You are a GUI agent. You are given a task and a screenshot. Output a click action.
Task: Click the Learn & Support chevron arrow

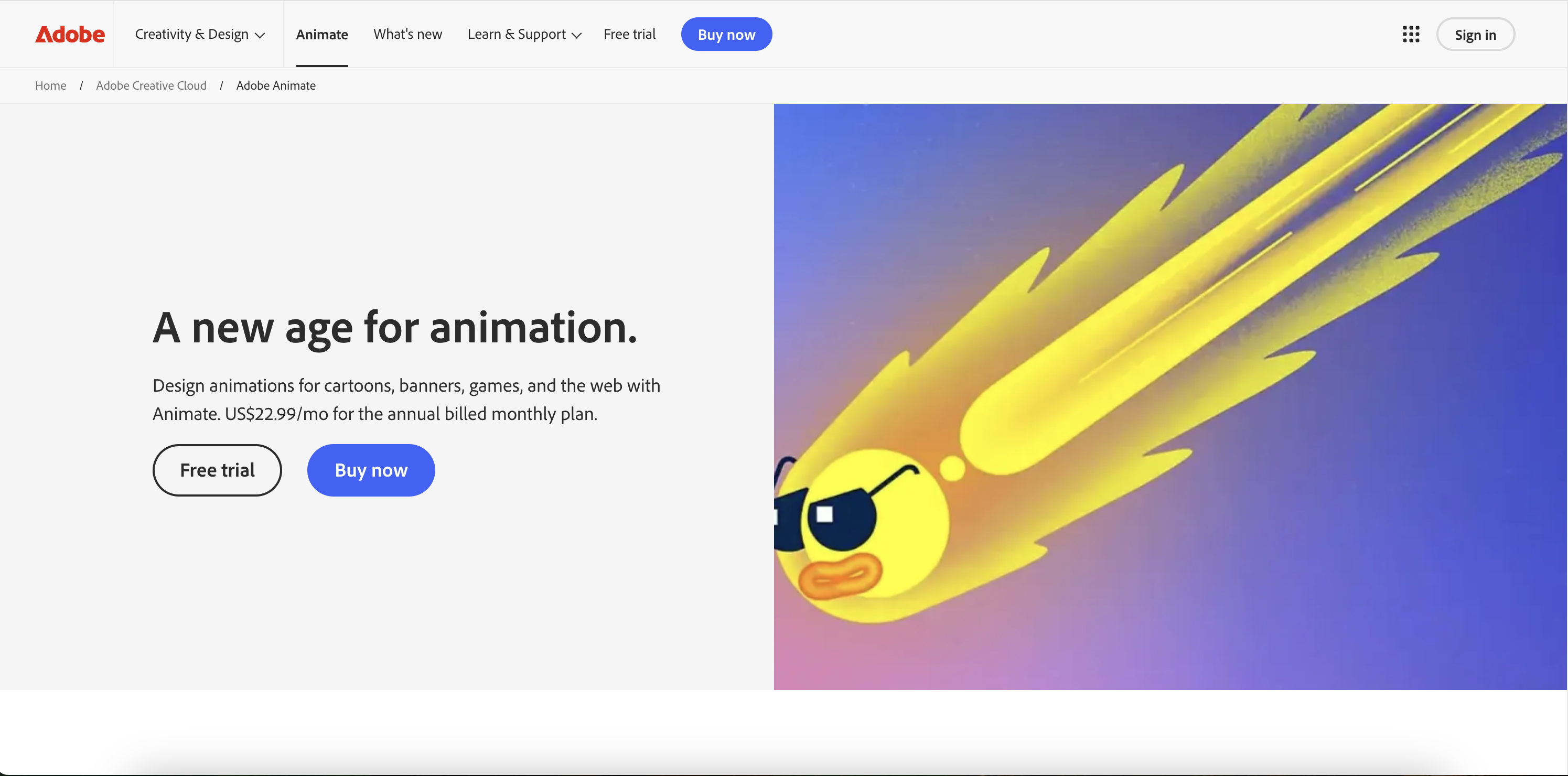[x=576, y=35]
